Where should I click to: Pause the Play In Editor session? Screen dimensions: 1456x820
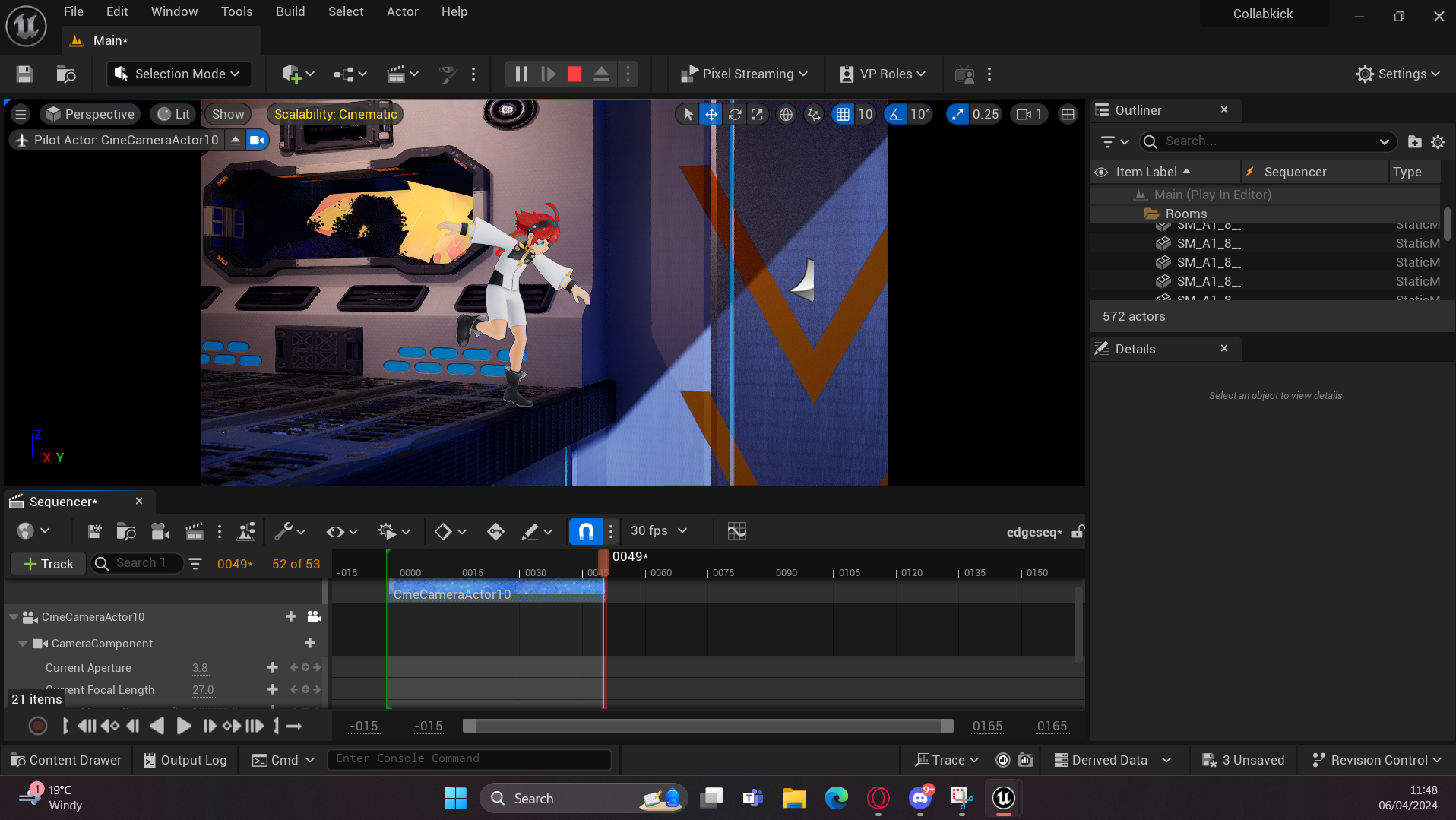tap(521, 74)
